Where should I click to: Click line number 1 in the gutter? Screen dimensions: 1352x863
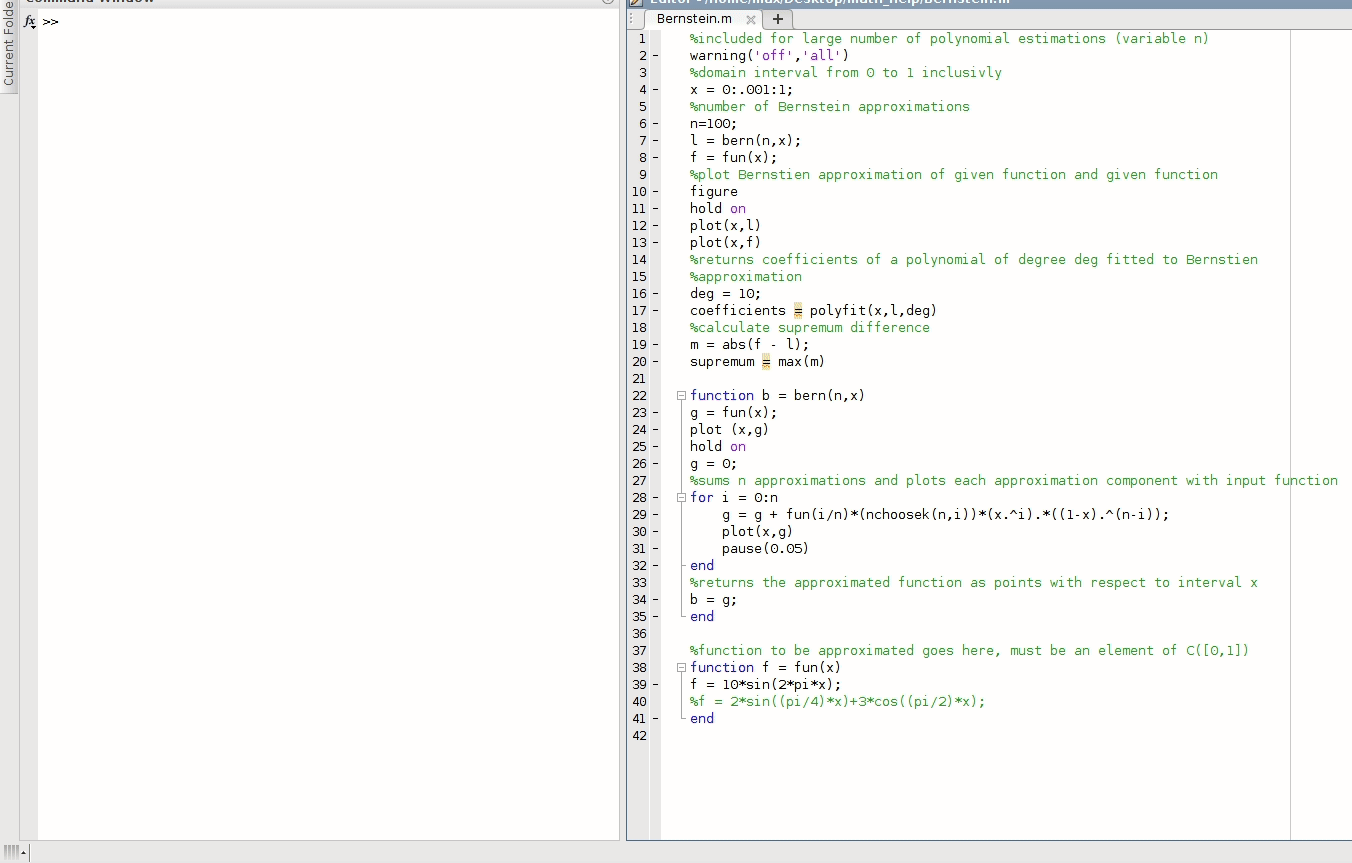click(642, 38)
